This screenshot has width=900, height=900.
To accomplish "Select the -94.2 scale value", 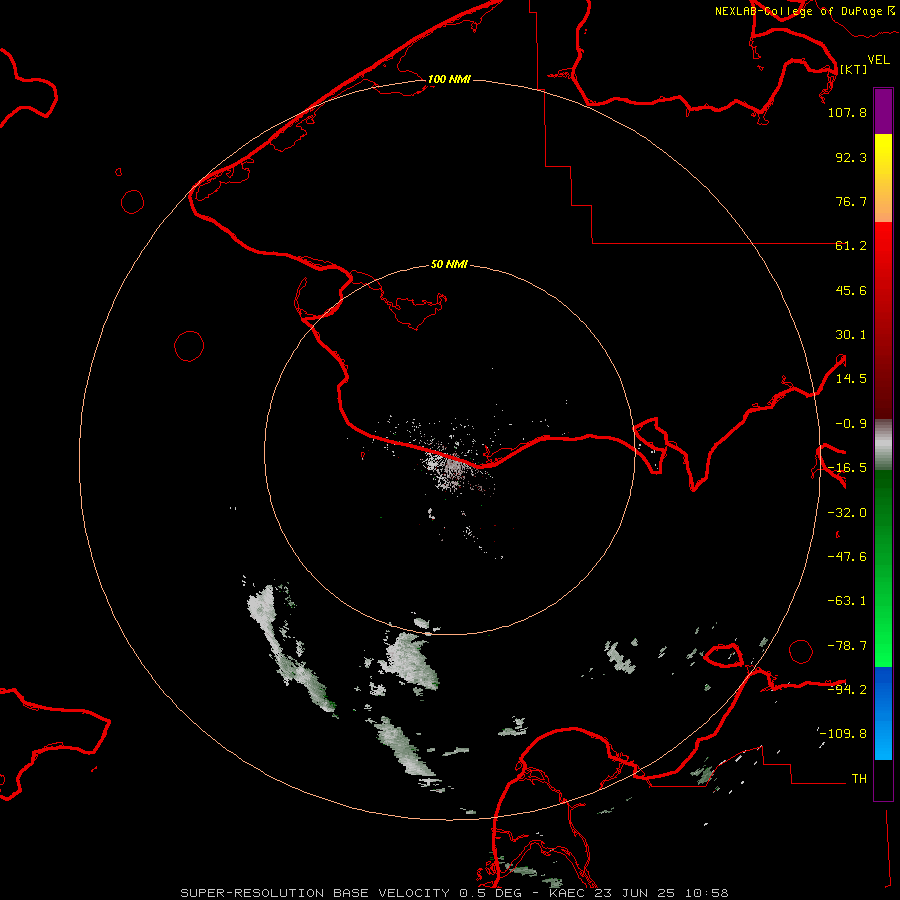I will tap(847, 689).
